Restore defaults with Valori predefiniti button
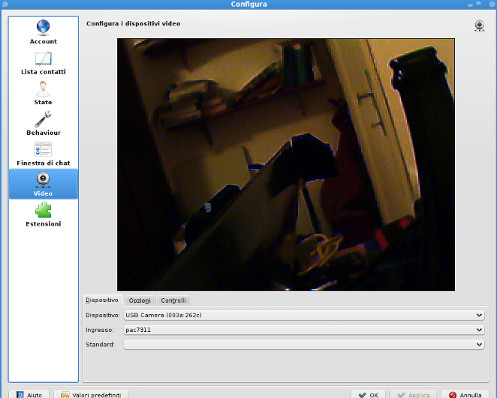497x398 pixels. (91, 395)
